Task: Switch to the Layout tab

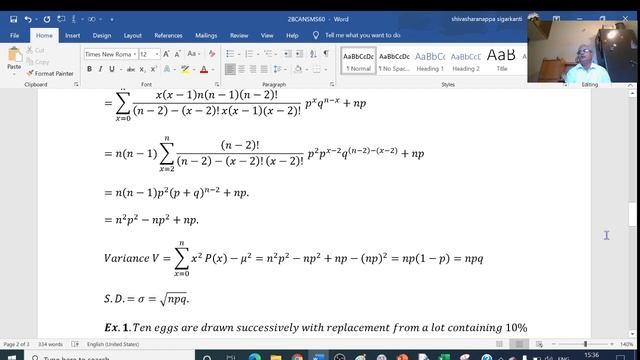Action: coord(133,36)
